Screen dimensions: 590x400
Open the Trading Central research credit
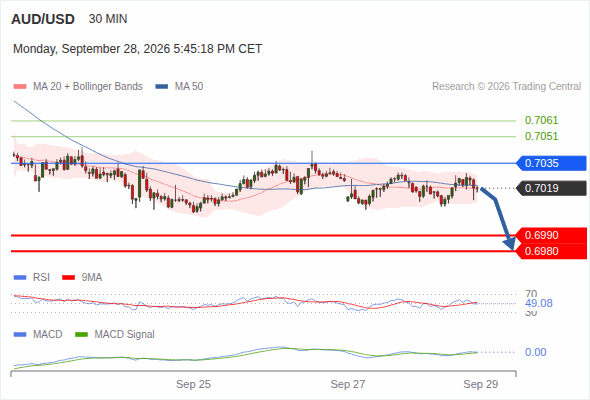tap(506, 87)
